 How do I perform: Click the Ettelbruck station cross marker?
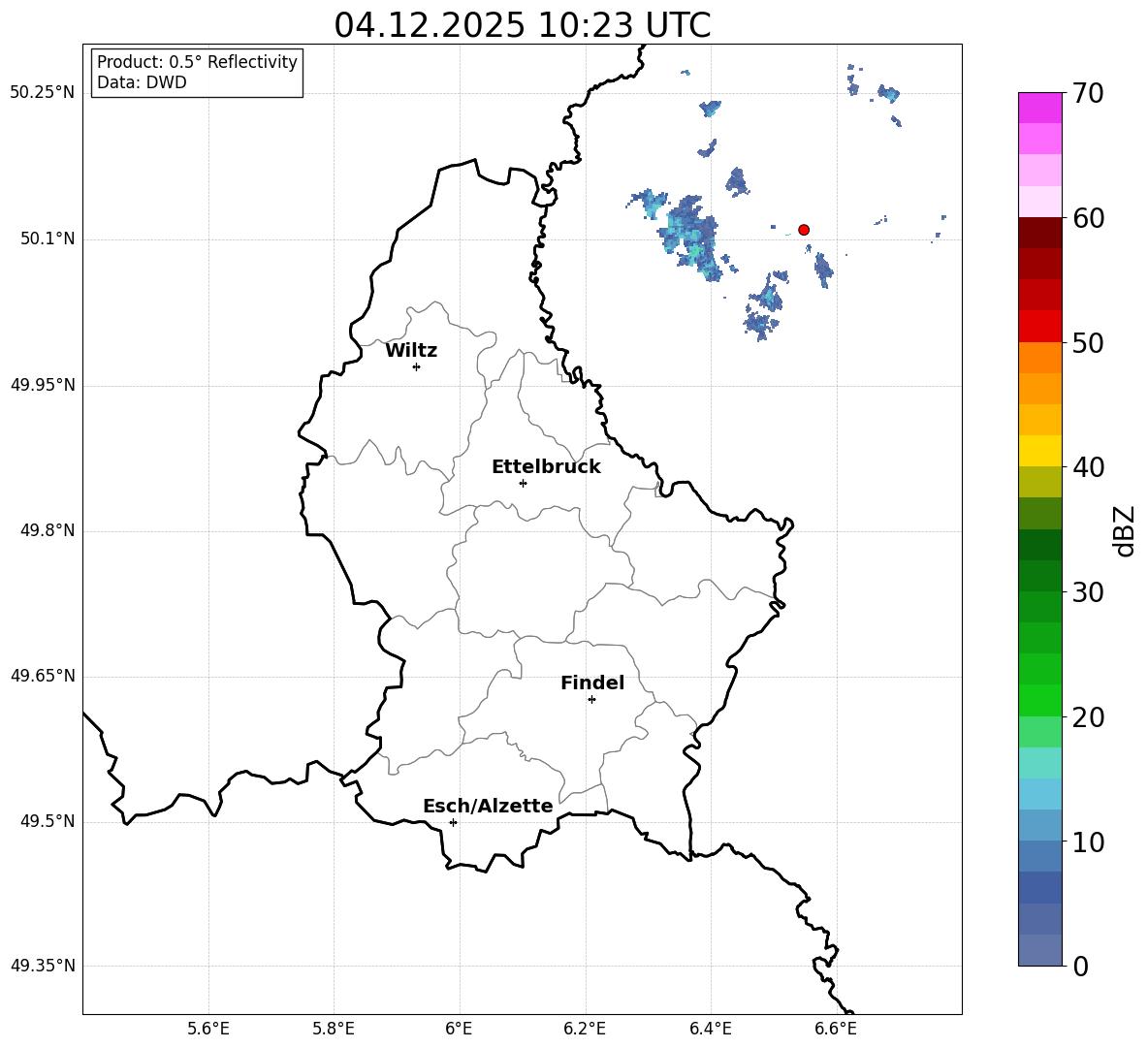(523, 483)
